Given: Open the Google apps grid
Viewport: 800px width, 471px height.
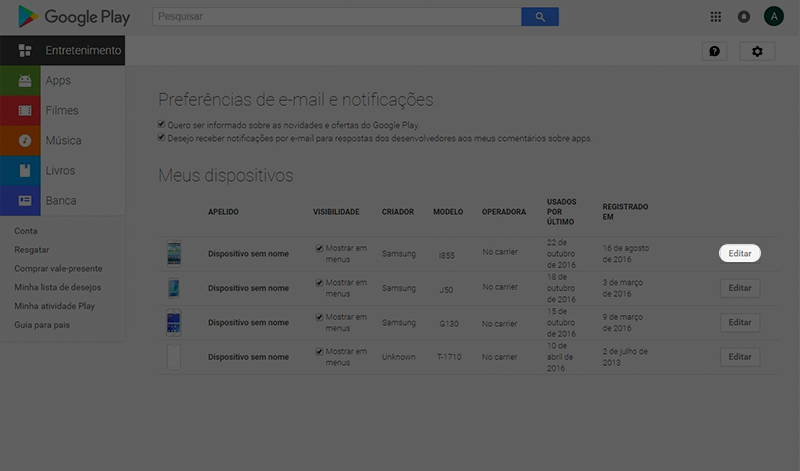Looking at the screenshot, I should pos(716,17).
